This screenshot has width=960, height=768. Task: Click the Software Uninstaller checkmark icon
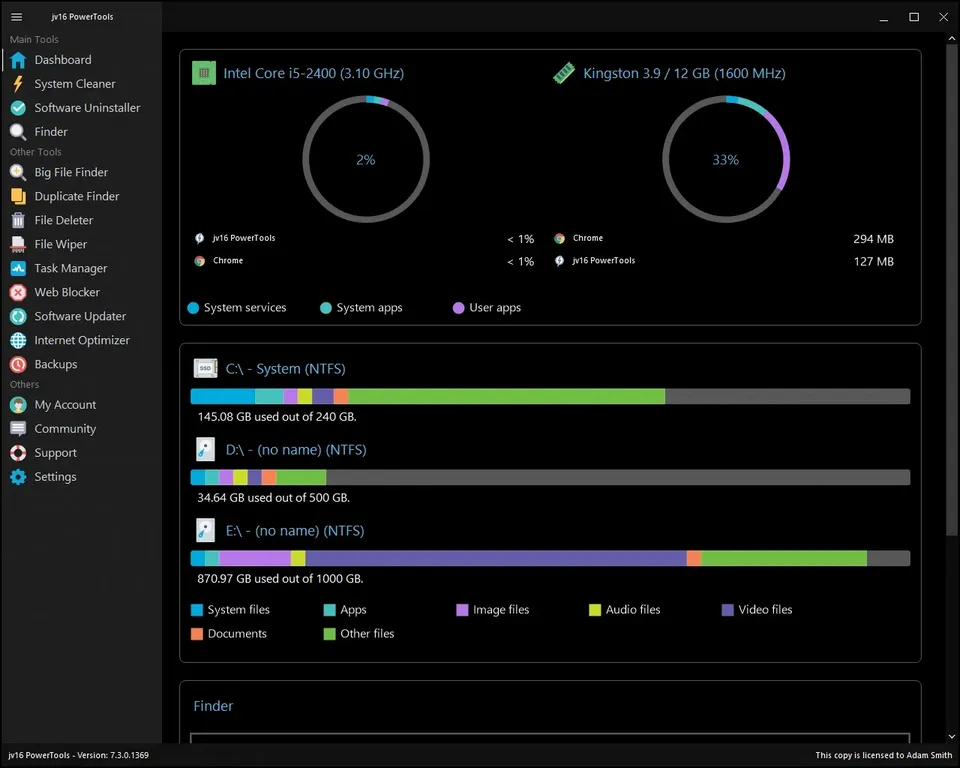coord(18,108)
